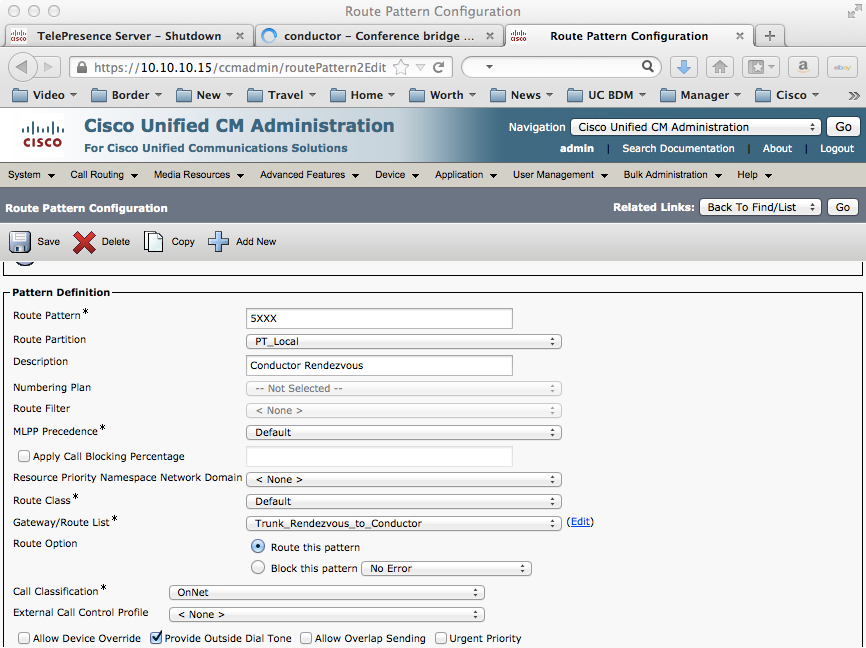Close the conductor Conference bridge tab
Viewport: 866px width, 648px height.
(x=490, y=36)
